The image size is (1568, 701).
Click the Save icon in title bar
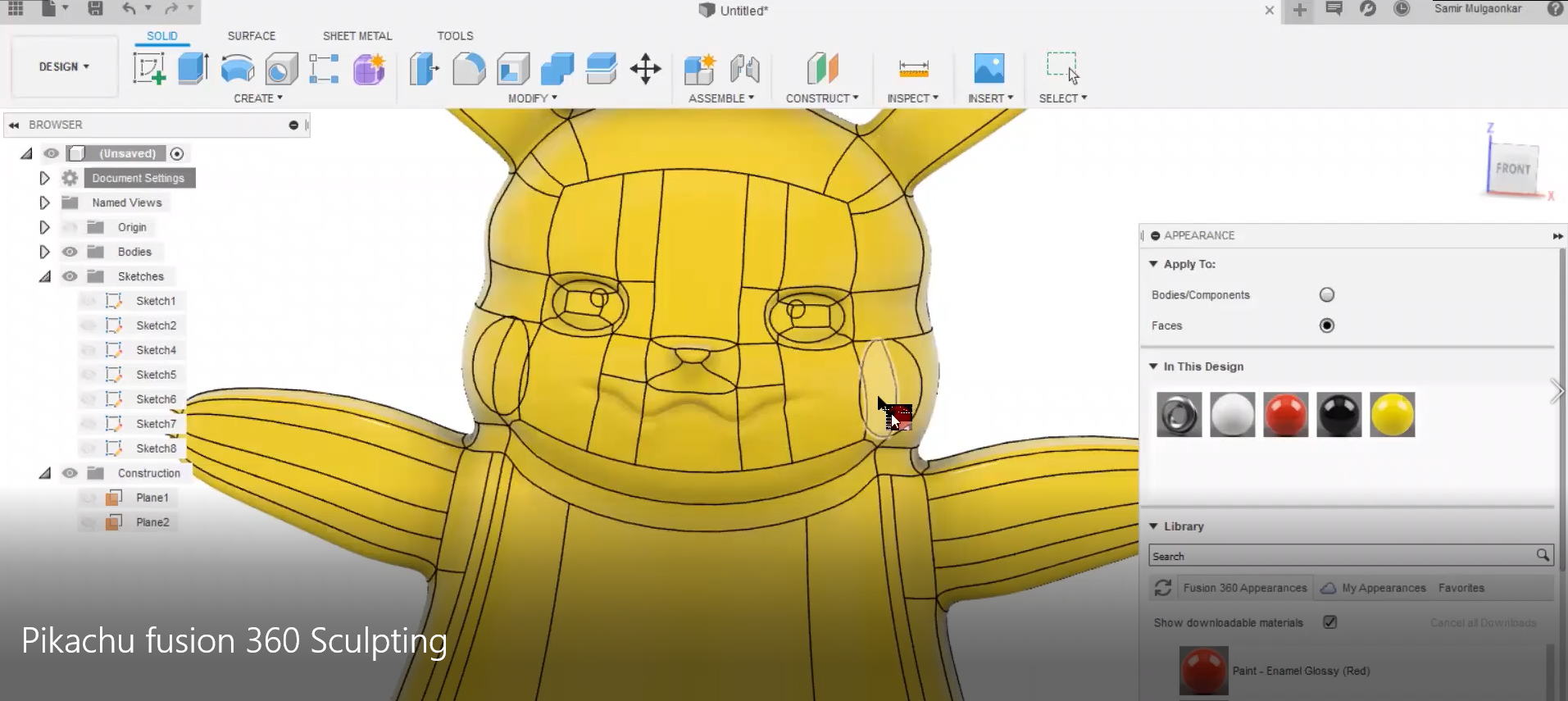96,9
